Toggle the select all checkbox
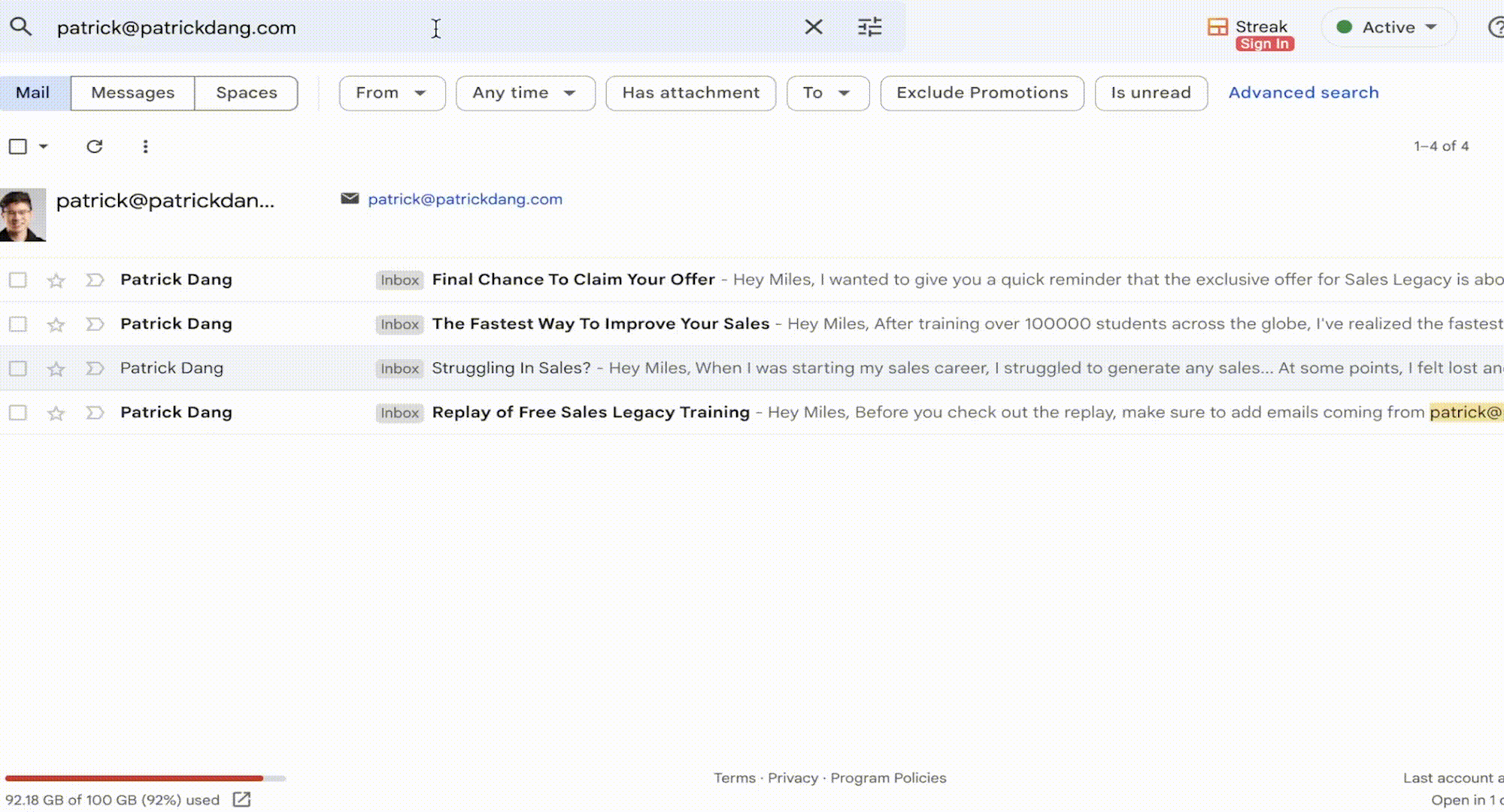The width and height of the screenshot is (1504, 812). pyautogui.click(x=18, y=147)
